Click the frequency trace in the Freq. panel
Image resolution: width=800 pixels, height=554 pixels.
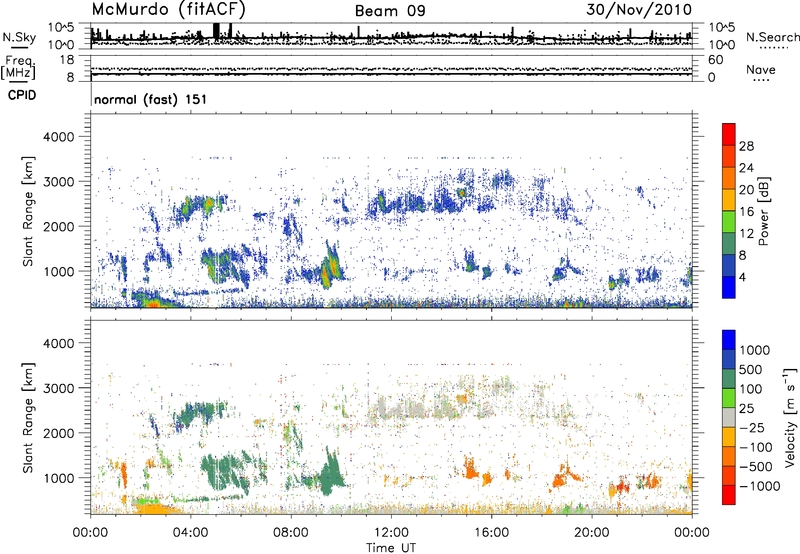click(x=391, y=74)
